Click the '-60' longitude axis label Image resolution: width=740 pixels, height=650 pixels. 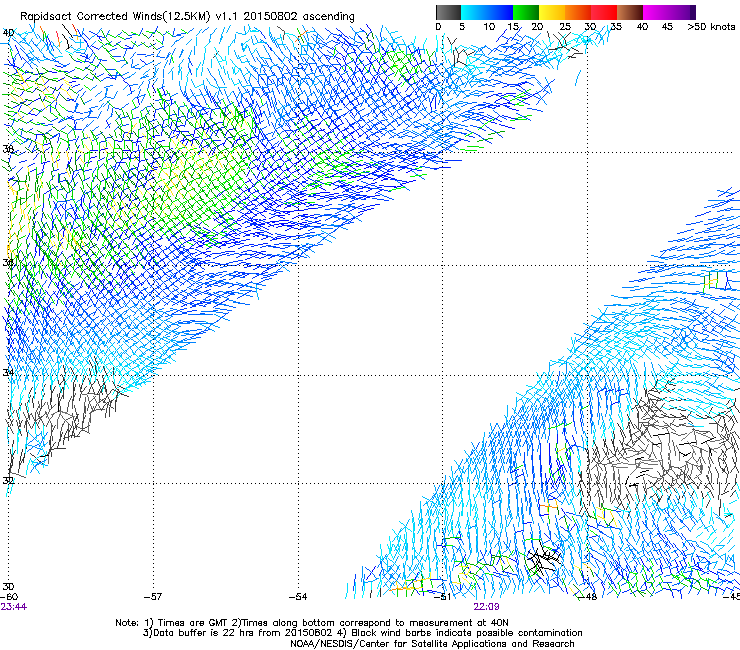click(9, 597)
